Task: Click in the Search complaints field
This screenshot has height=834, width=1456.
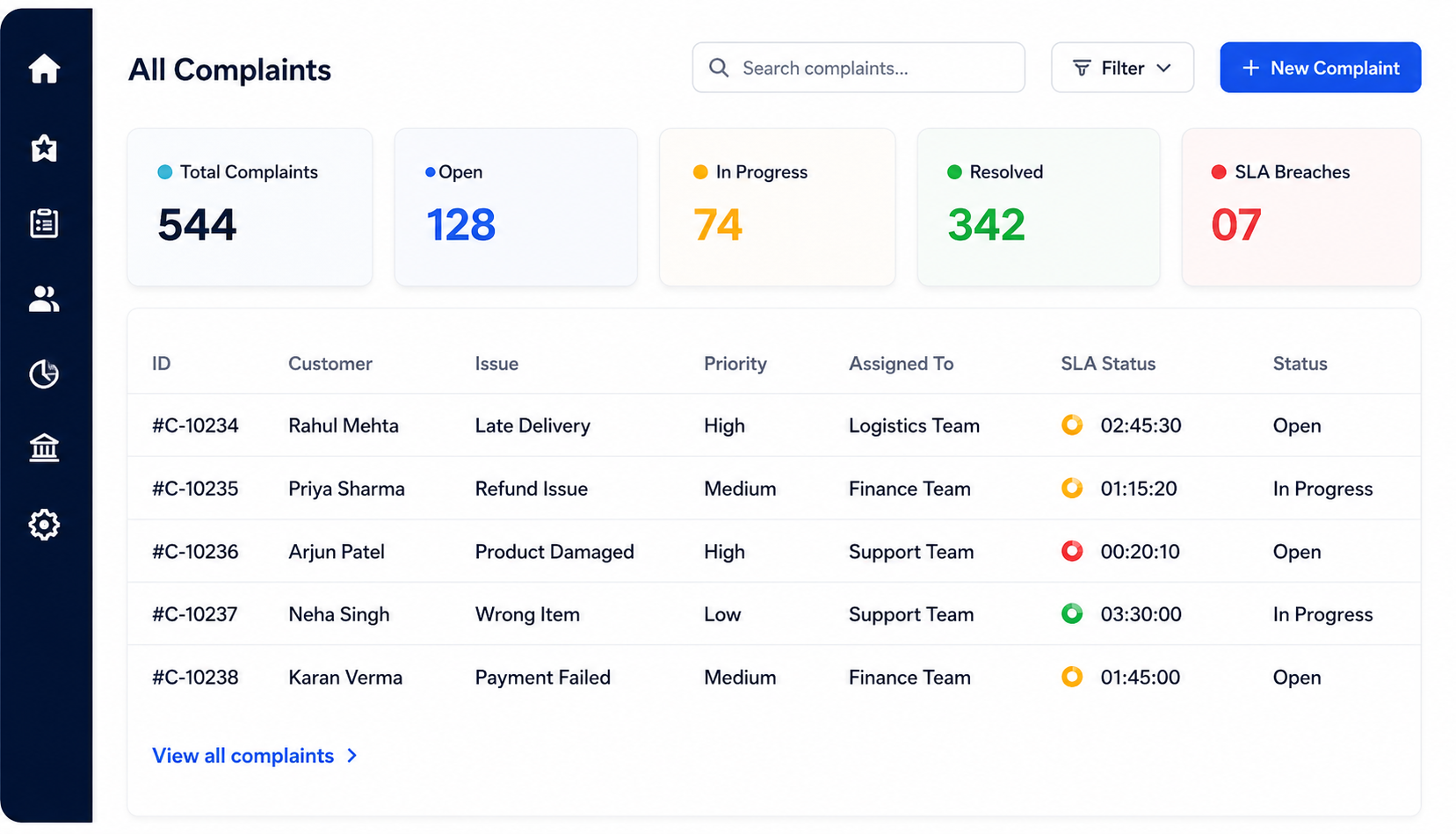Action: pos(858,68)
